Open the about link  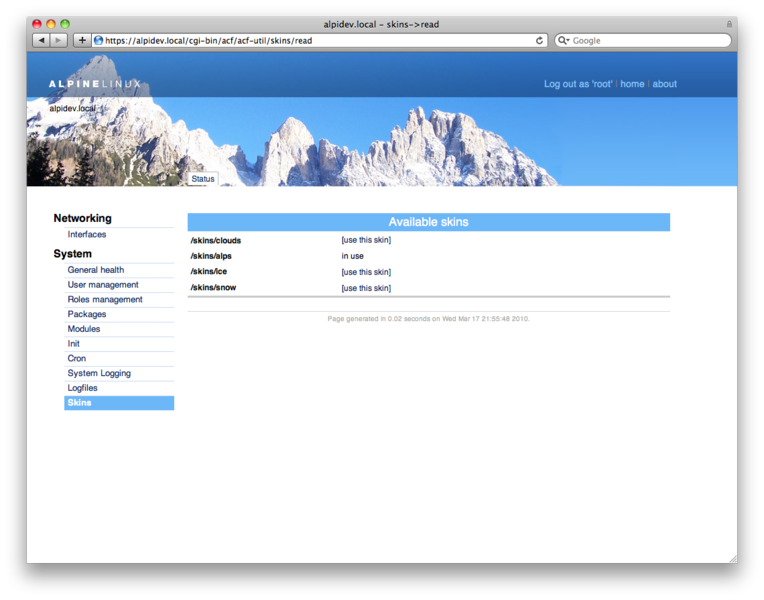665,84
